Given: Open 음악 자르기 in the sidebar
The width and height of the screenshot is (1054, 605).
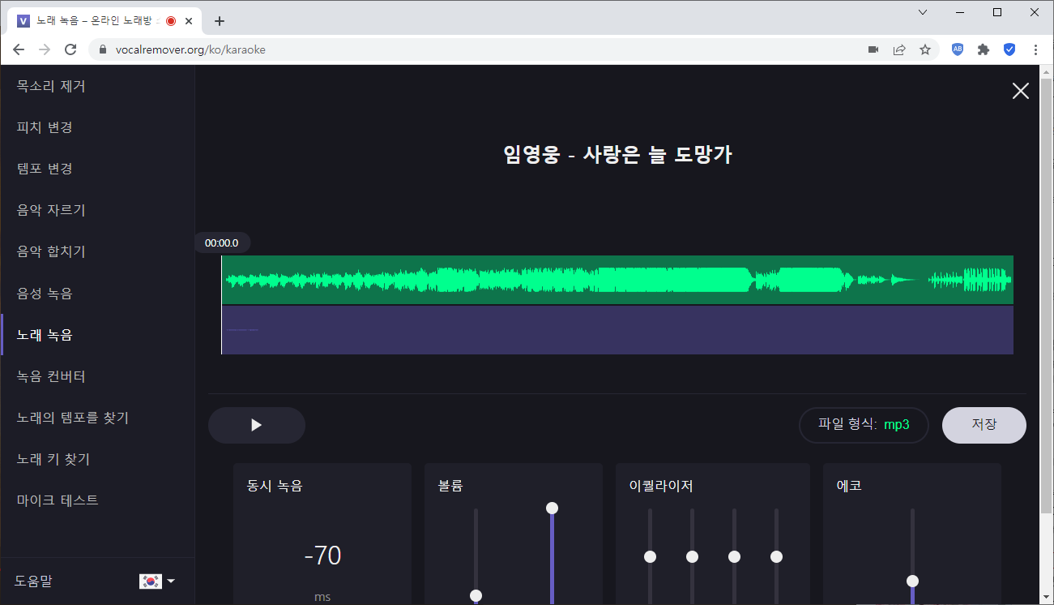Looking at the screenshot, I should pyautogui.click(x=51, y=210).
